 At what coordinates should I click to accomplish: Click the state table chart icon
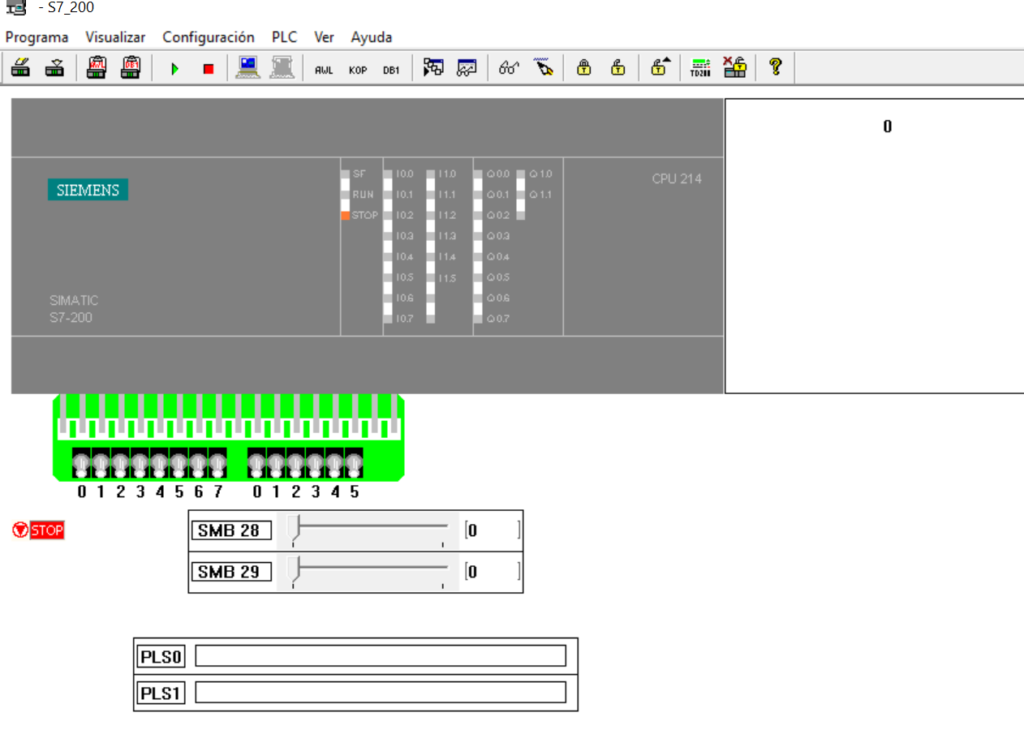(467, 68)
